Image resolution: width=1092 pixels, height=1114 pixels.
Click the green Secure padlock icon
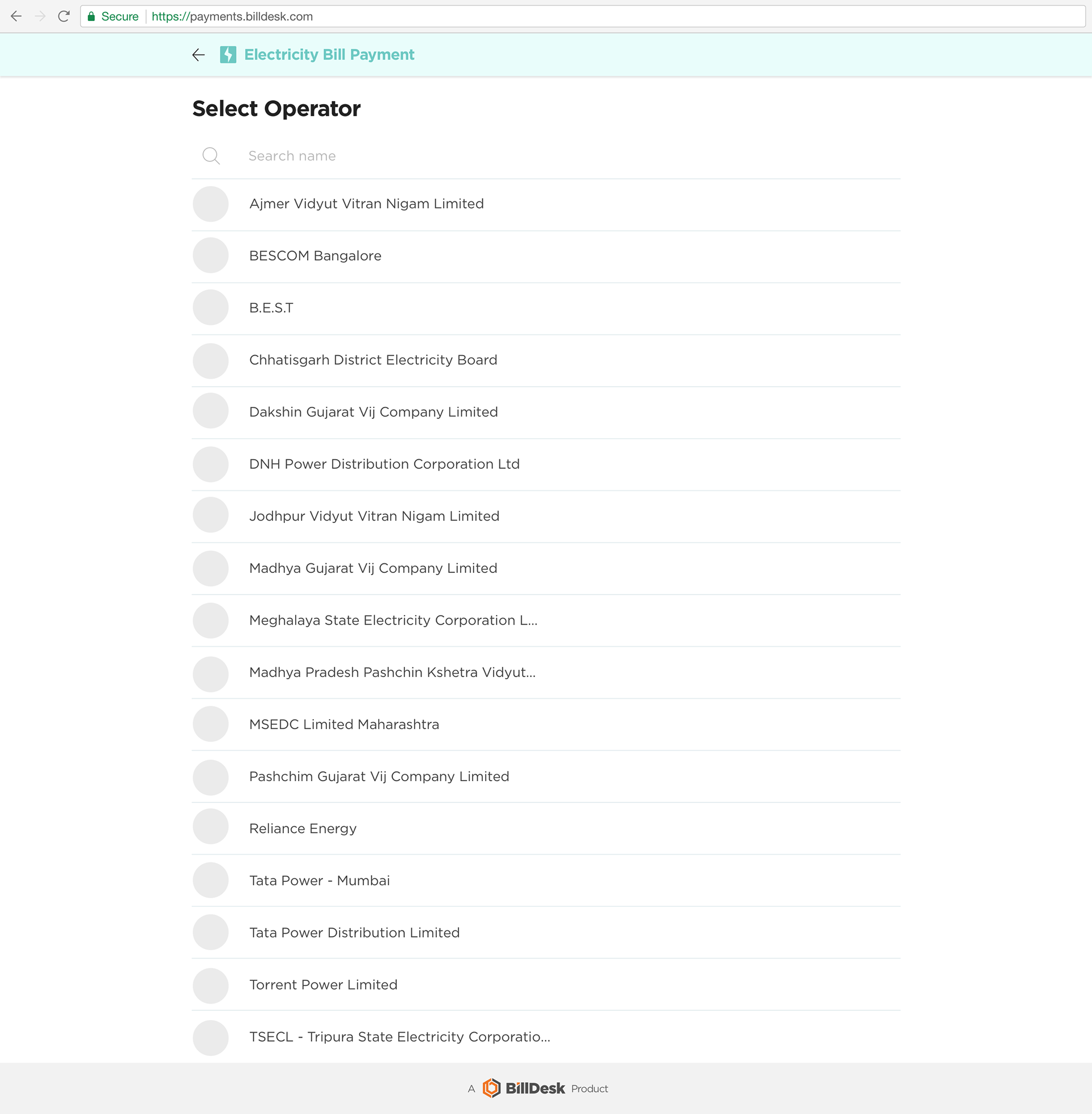pos(91,16)
